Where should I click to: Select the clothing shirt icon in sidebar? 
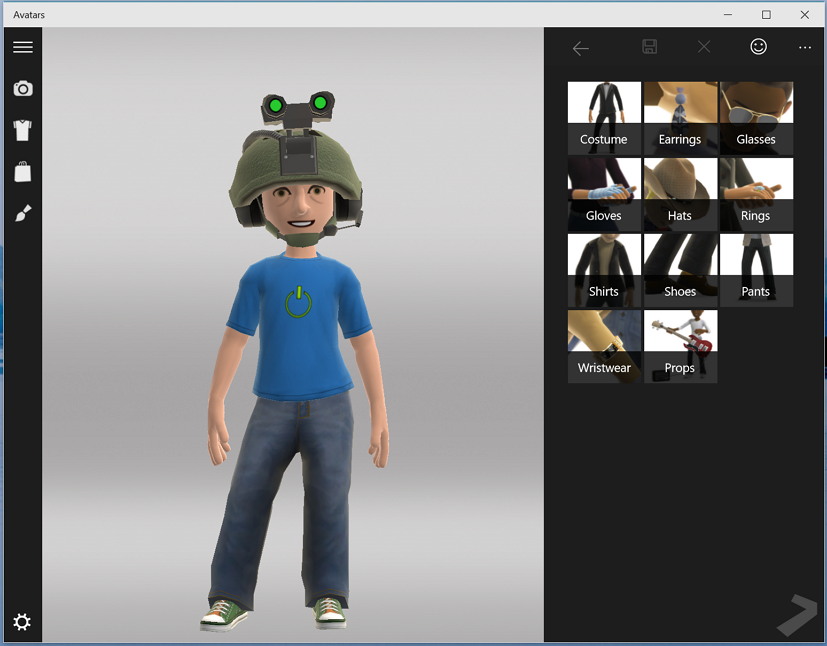[x=22, y=130]
